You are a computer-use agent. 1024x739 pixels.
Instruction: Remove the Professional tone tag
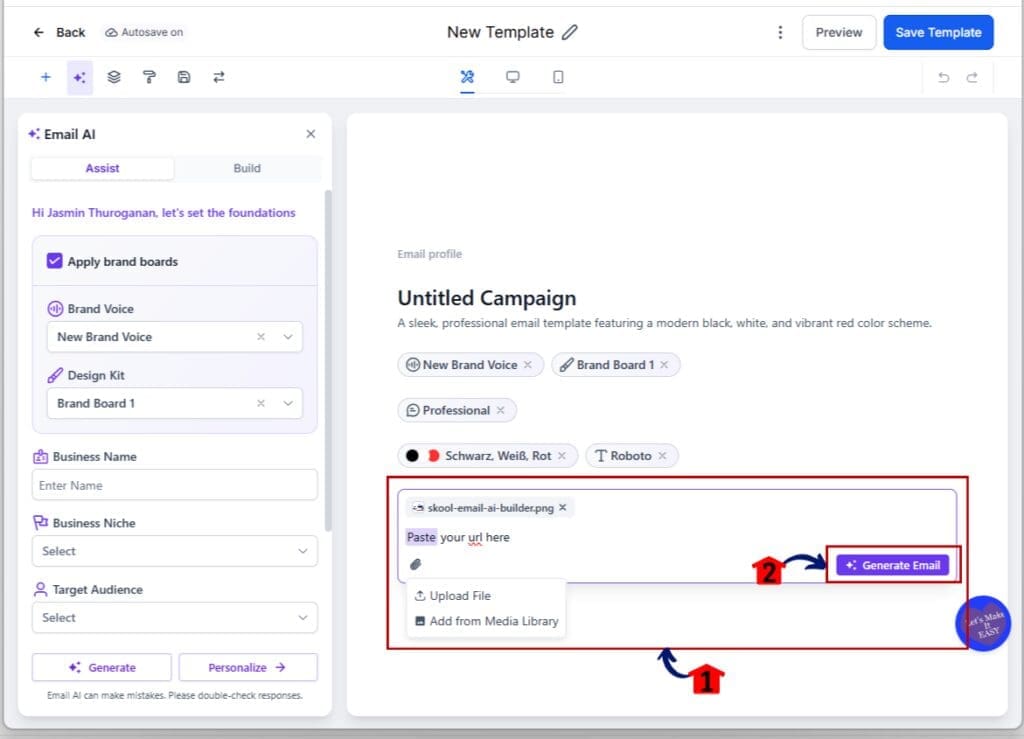[x=500, y=410]
